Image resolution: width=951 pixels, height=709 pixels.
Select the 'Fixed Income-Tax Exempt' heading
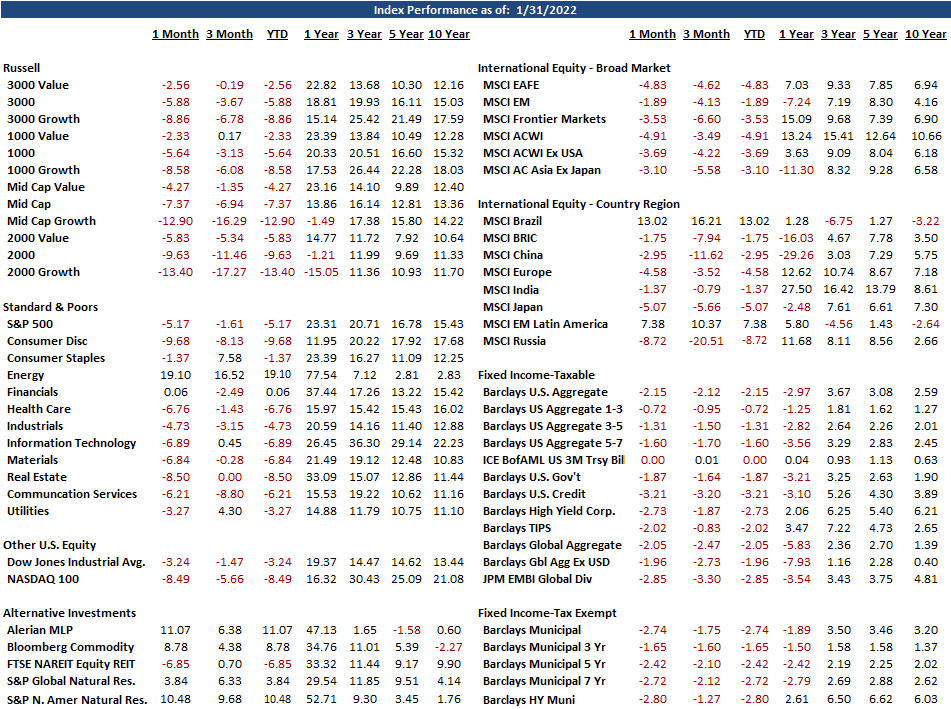click(547, 613)
